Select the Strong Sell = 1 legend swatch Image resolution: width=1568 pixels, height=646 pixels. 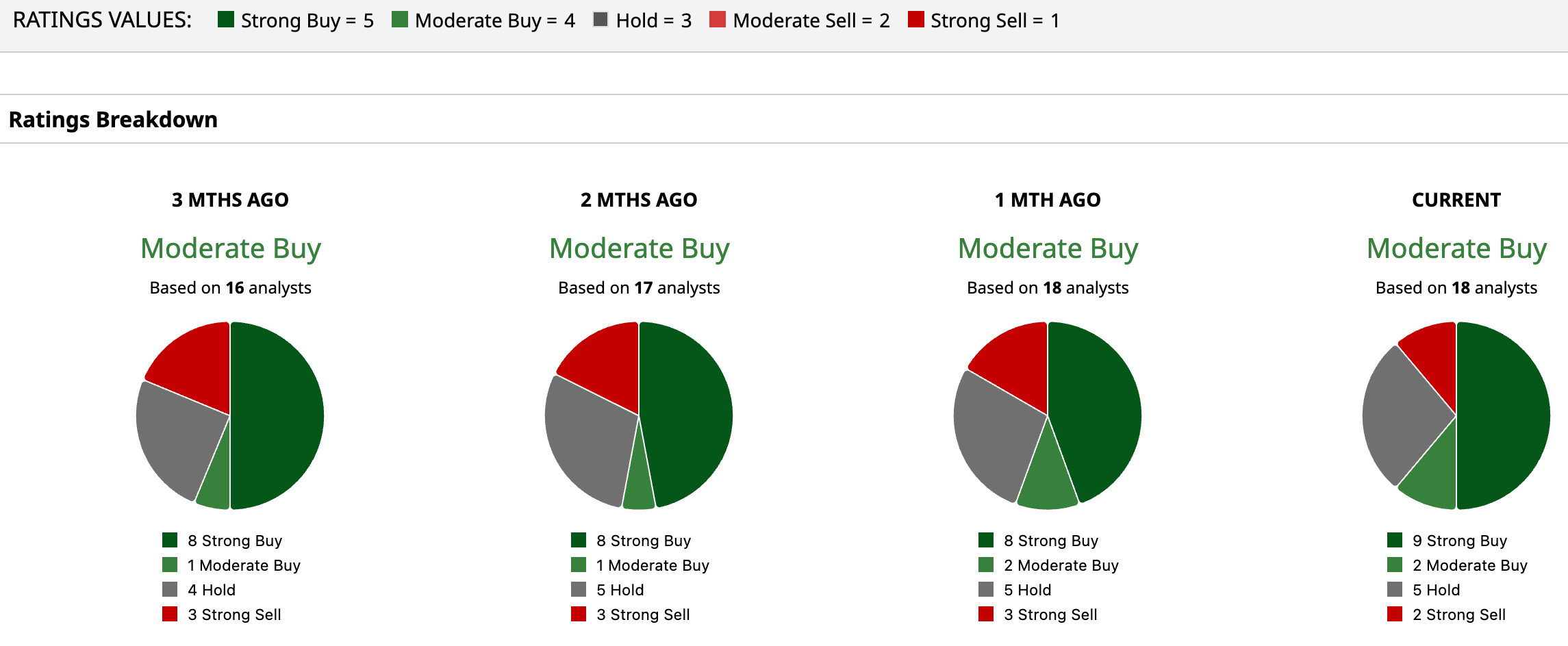coord(915,19)
